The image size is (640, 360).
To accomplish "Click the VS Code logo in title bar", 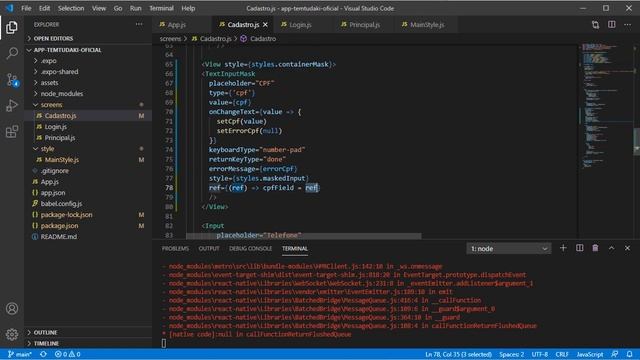I will [x=9, y=8].
